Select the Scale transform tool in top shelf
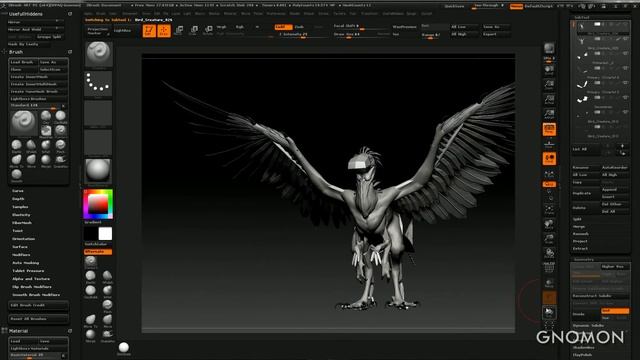The image size is (640, 360). (193, 31)
